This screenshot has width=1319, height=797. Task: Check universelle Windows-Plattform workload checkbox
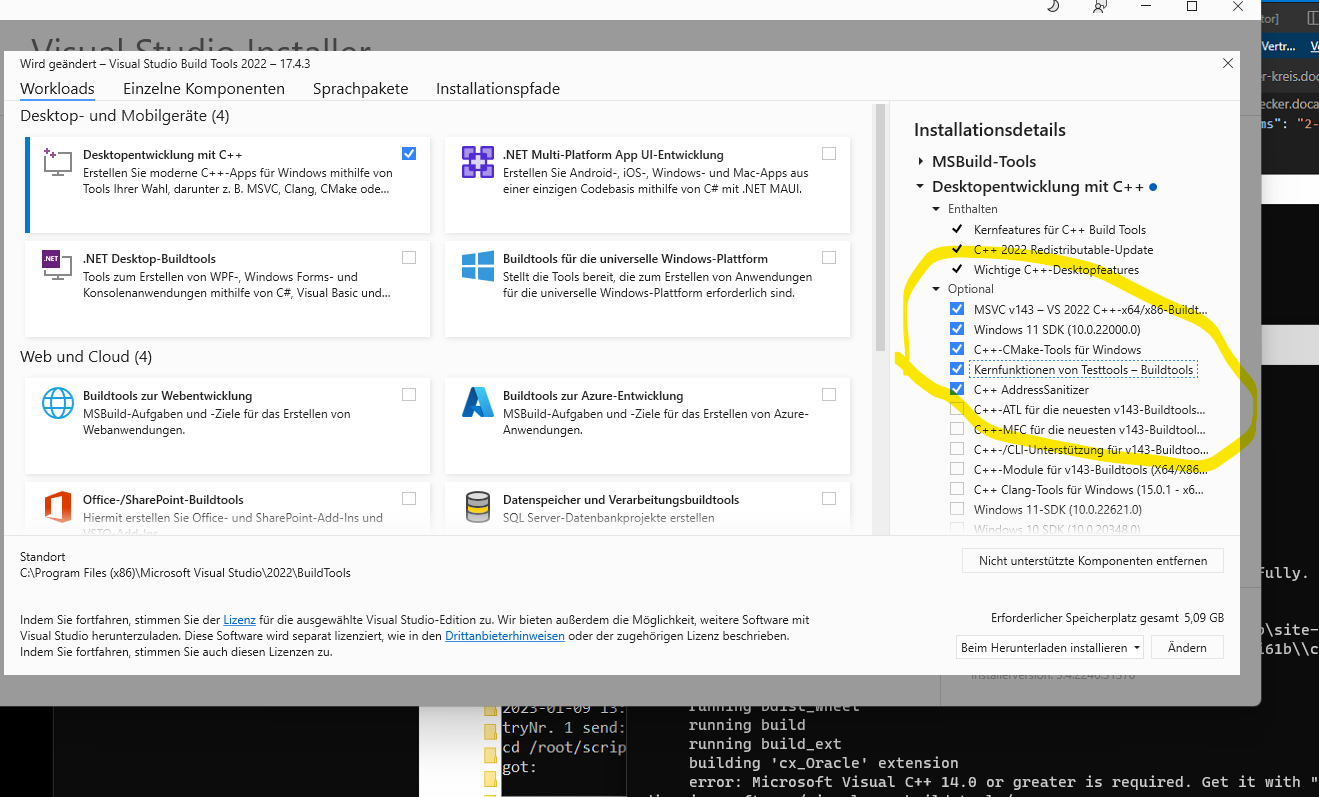(x=829, y=257)
